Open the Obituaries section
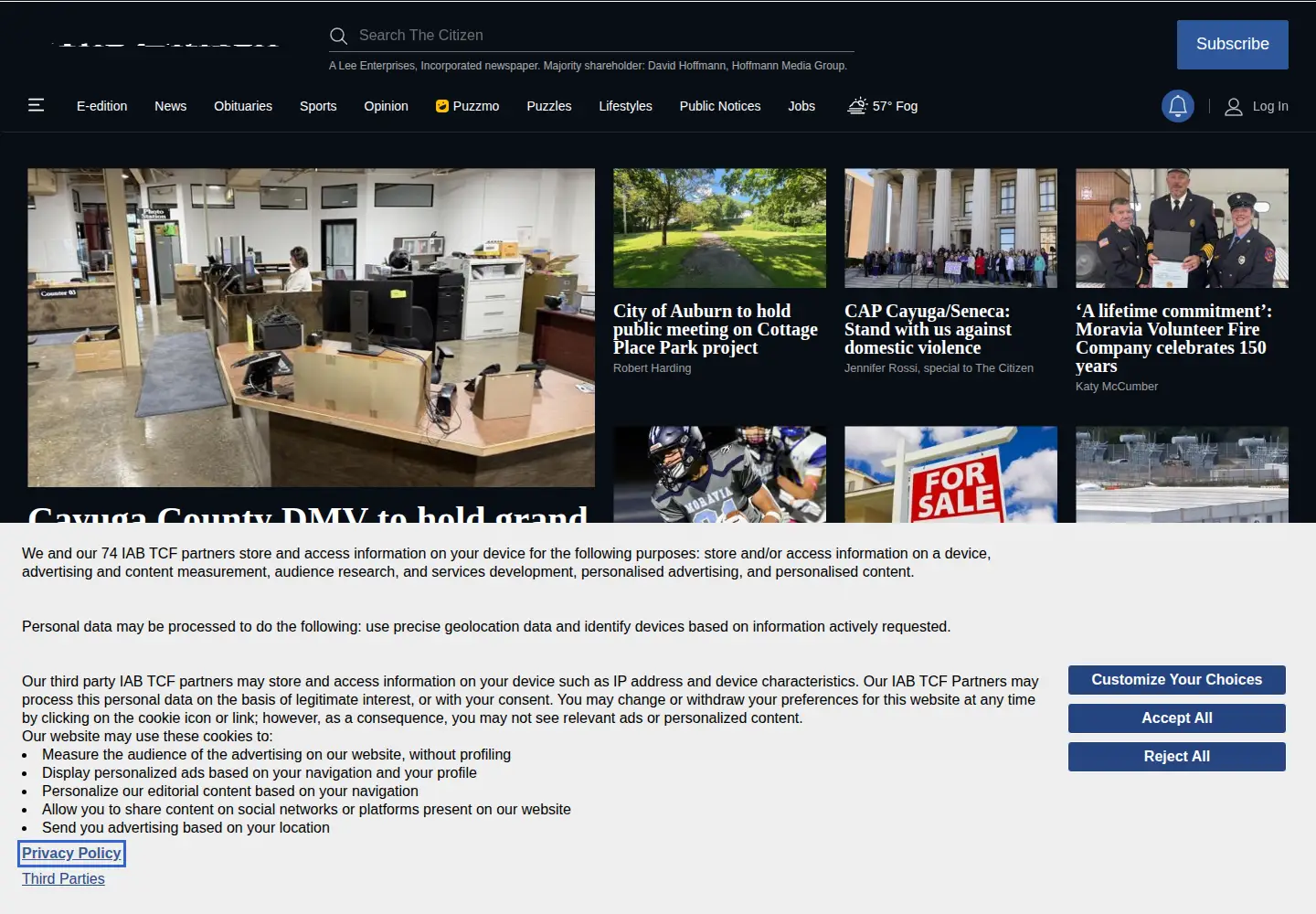Image resolution: width=1316 pixels, height=914 pixels. click(x=243, y=106)
